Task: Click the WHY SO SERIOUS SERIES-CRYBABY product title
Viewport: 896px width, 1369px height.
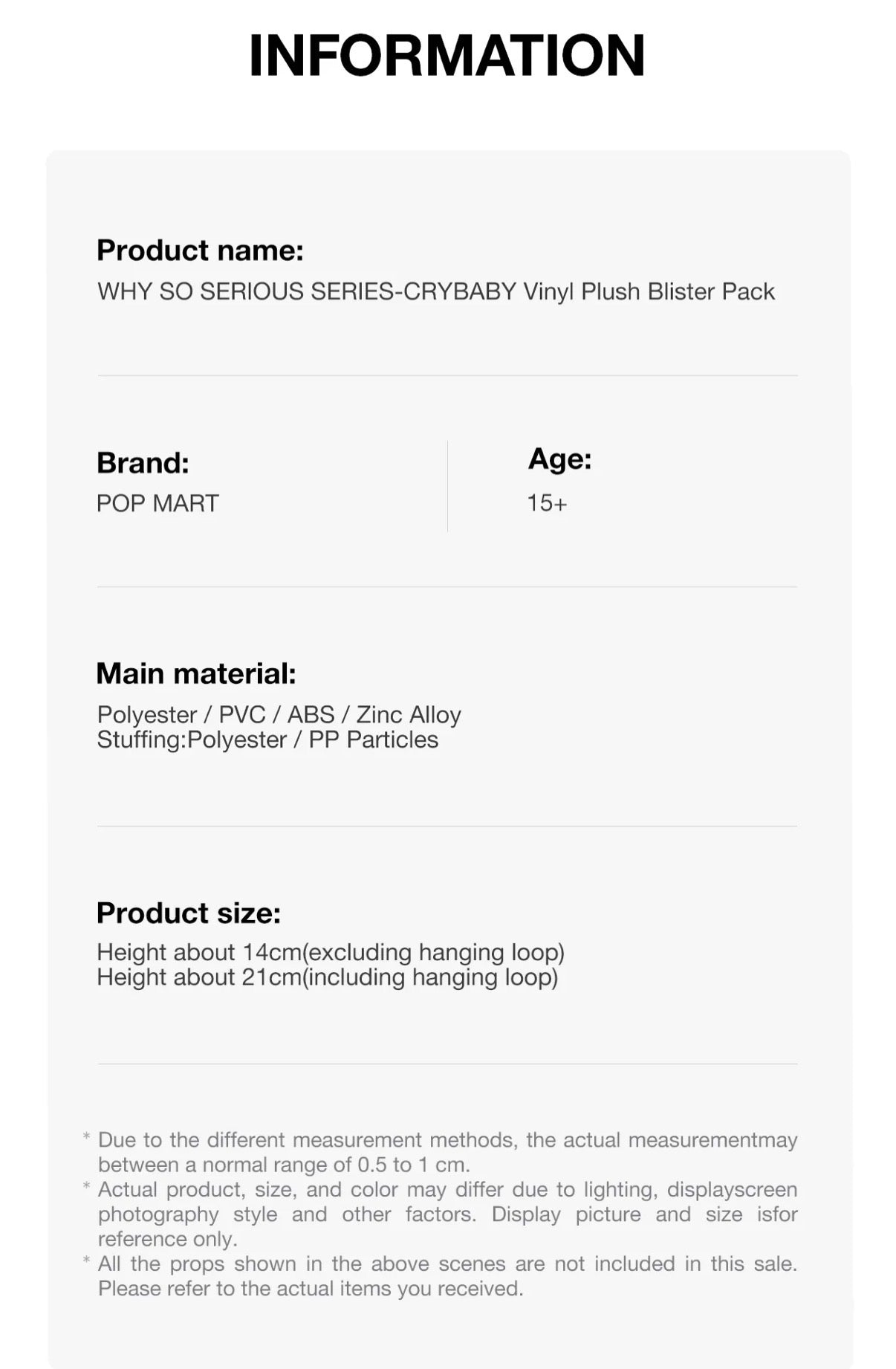Action: coord(435,291)
